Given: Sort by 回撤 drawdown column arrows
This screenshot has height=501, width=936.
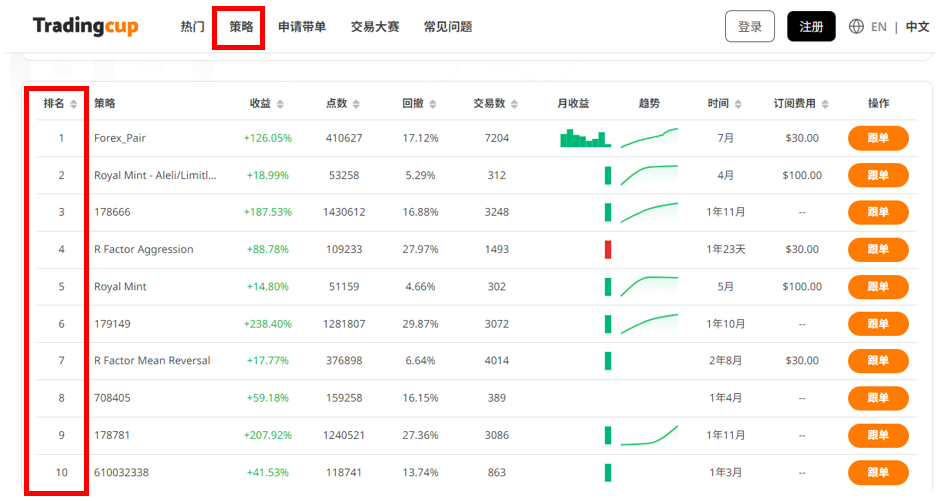Looking at the screenshot, I should pyautogui.click(x=432, y=104).
